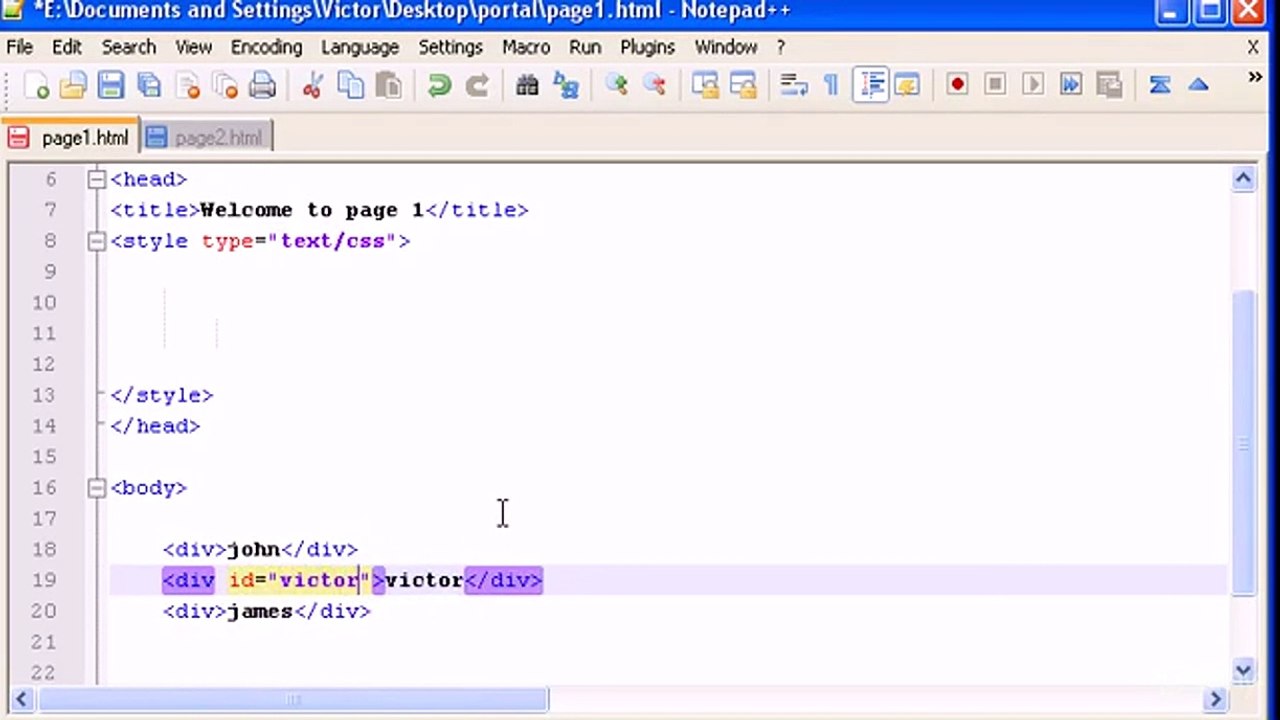Image resolution: width=1280 pixels, height=720 pixels.
Task: Click the text 'Welcome to page 1'
Action: (x=312, y=210)
